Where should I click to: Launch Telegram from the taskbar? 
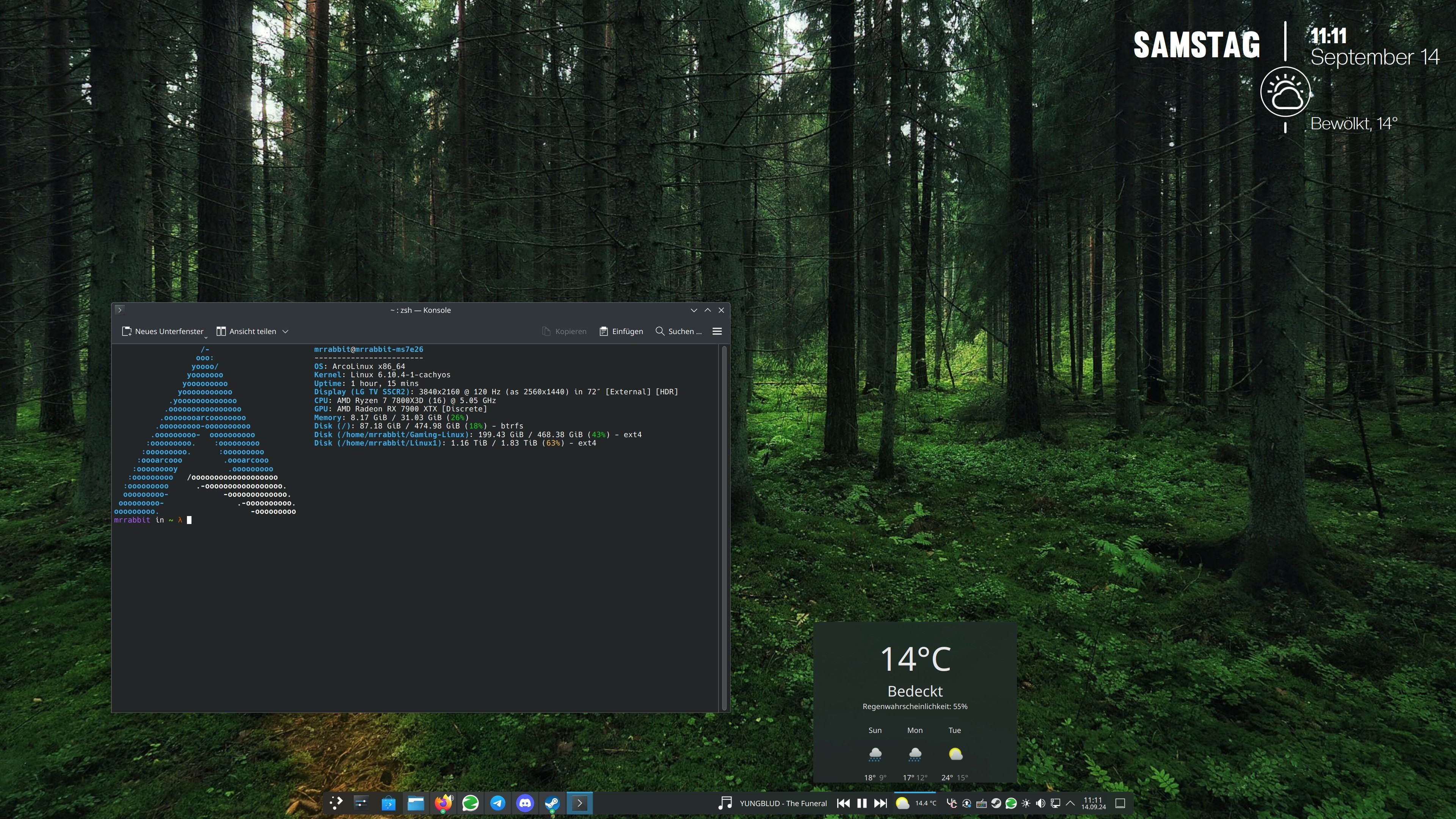(x=498, y=803)
